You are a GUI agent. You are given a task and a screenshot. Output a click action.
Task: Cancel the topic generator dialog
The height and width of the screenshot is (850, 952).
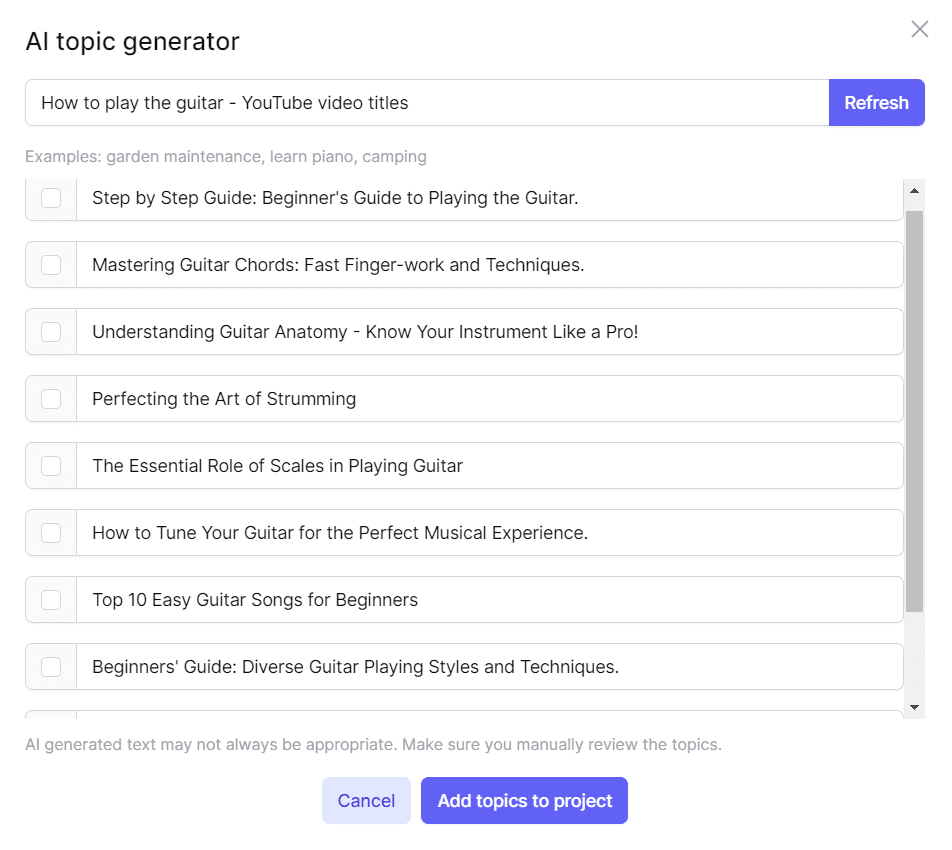(366, 801)
